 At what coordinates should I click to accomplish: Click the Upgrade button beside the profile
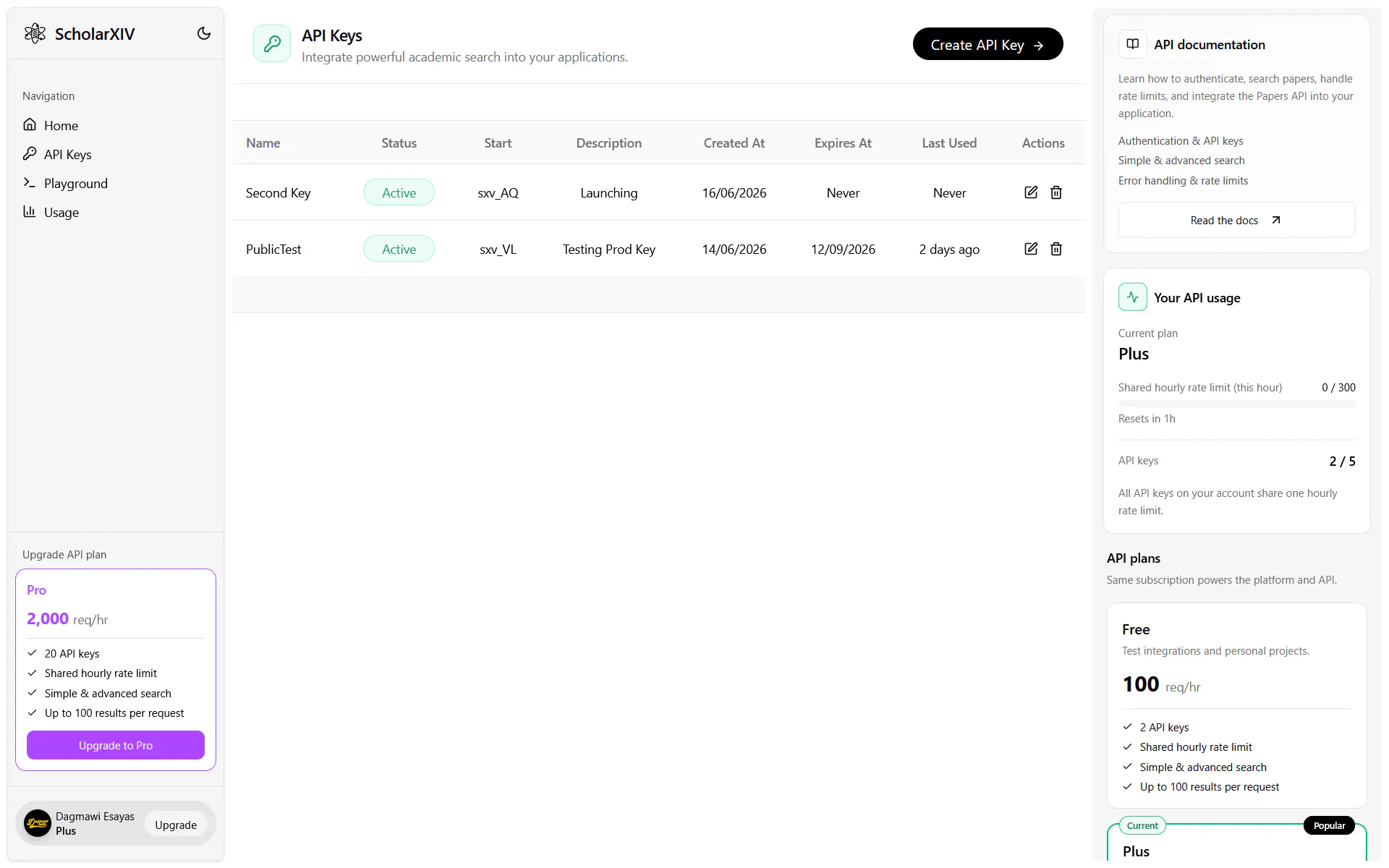[176, 825]
